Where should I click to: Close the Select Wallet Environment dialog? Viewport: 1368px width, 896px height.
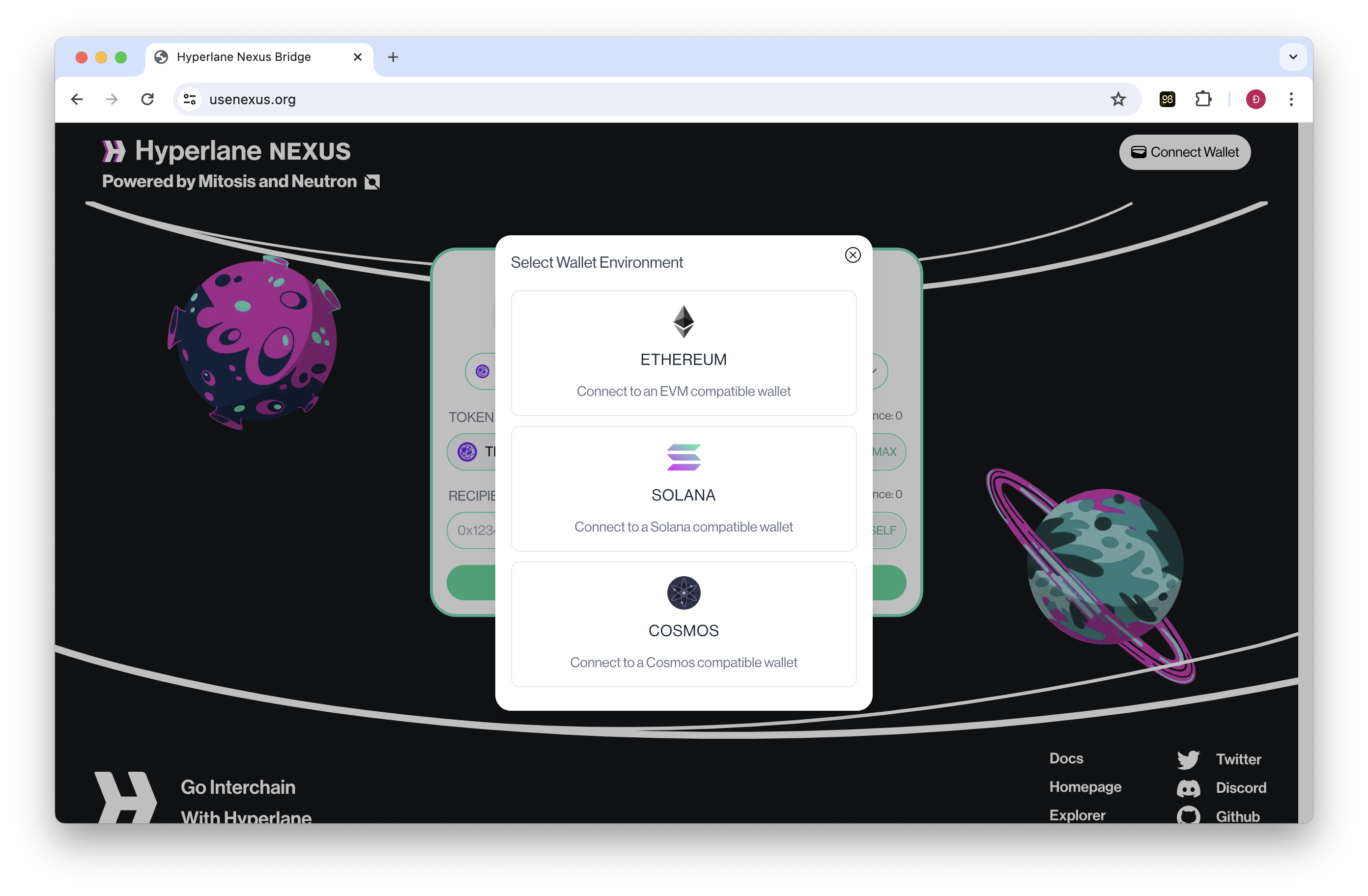853,254
